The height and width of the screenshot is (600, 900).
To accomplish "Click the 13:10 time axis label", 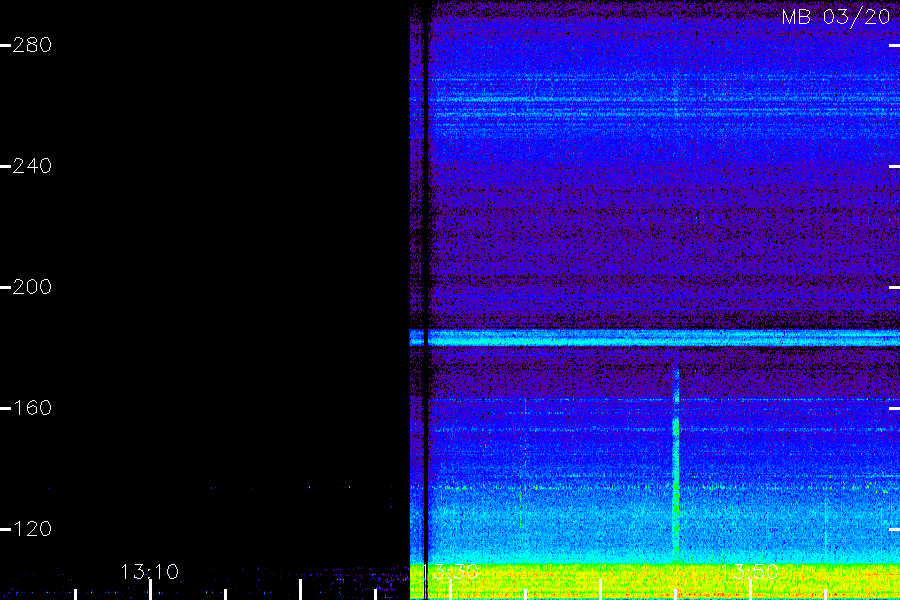I will (149, 572).
